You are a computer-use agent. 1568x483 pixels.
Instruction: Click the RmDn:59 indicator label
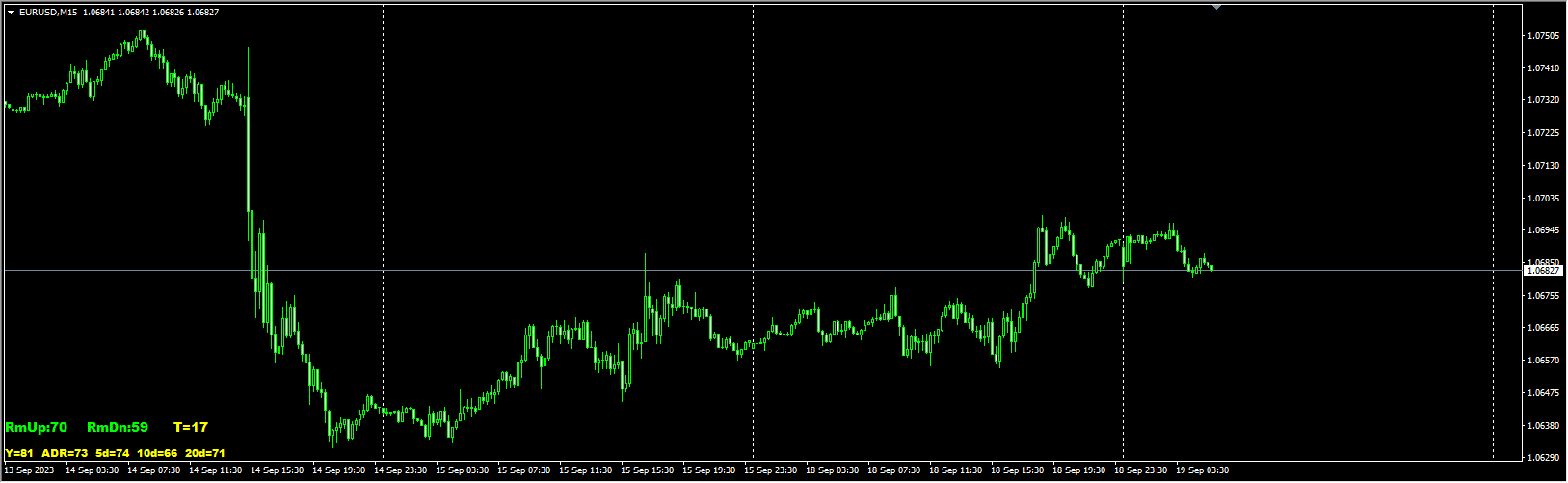pyautogui.click(x=118, y=427)
